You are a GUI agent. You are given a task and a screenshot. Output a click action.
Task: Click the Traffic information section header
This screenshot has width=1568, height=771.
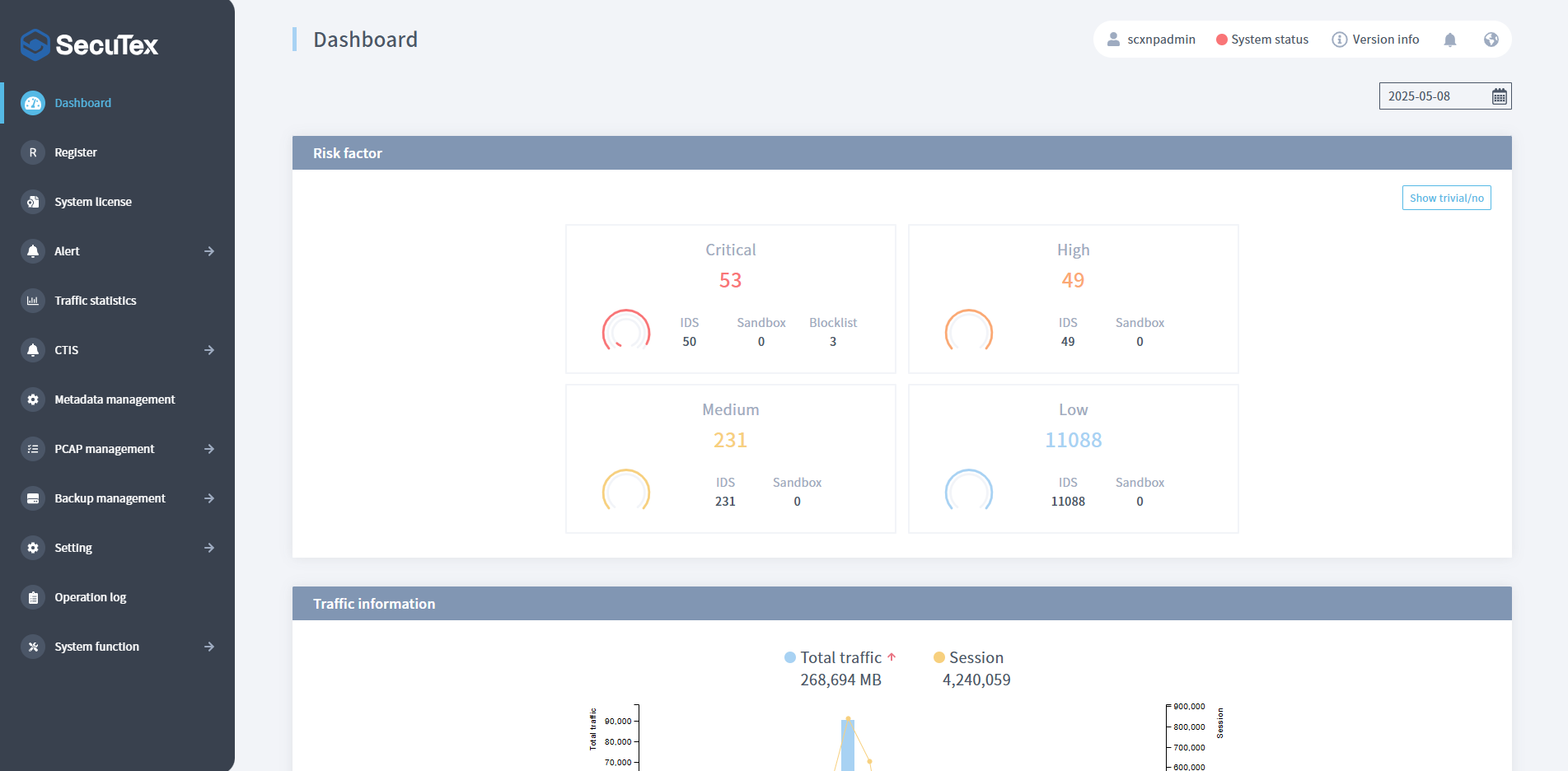[x=902, y=604]
